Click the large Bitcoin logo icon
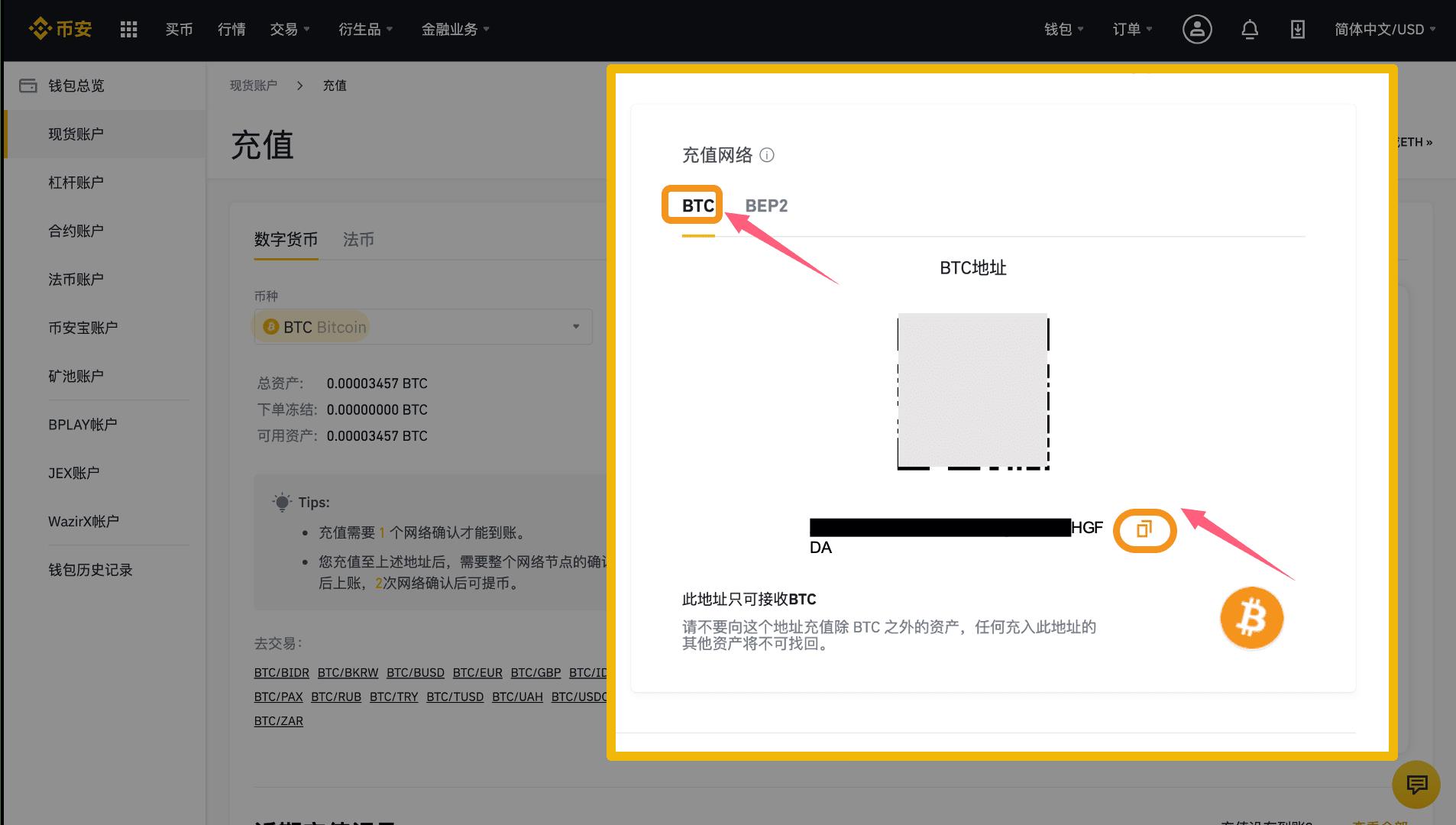1456x825 pixels. (x=1251, y=618)
